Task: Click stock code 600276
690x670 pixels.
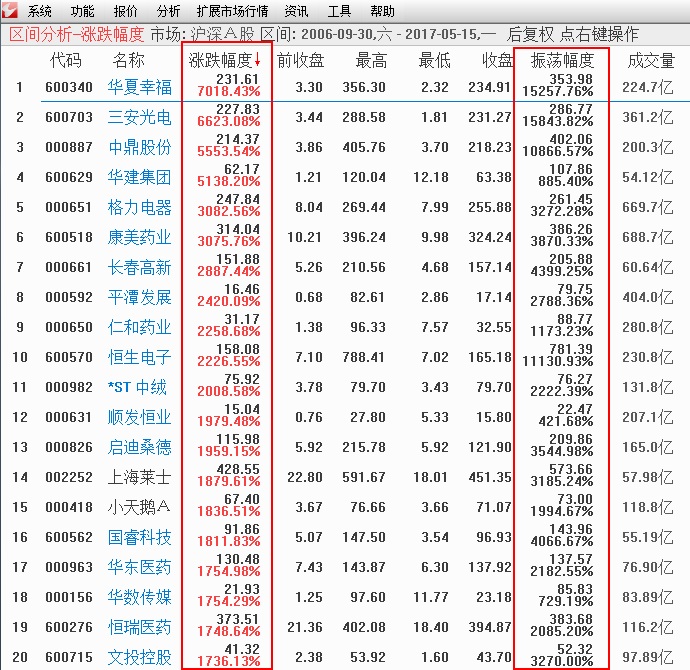Action: tap(69, 627)
